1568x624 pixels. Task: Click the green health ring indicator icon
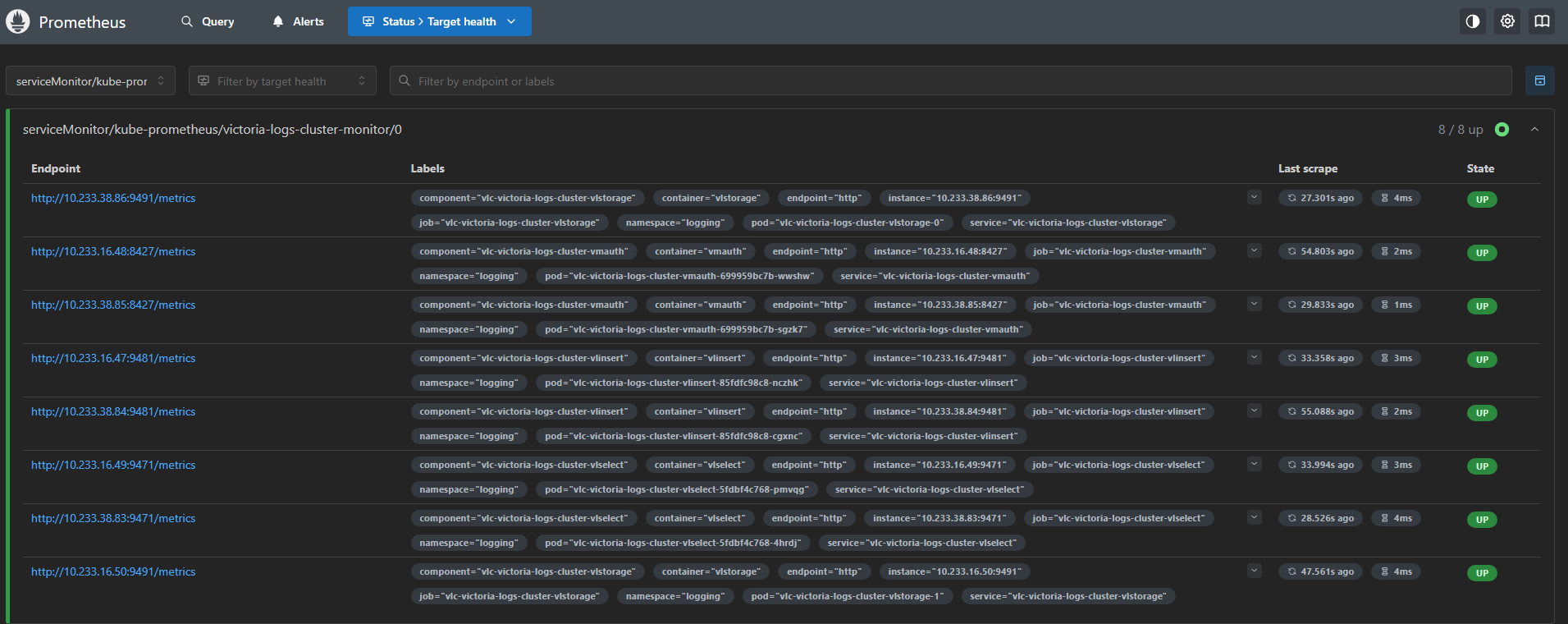[x=1502, y=130]
